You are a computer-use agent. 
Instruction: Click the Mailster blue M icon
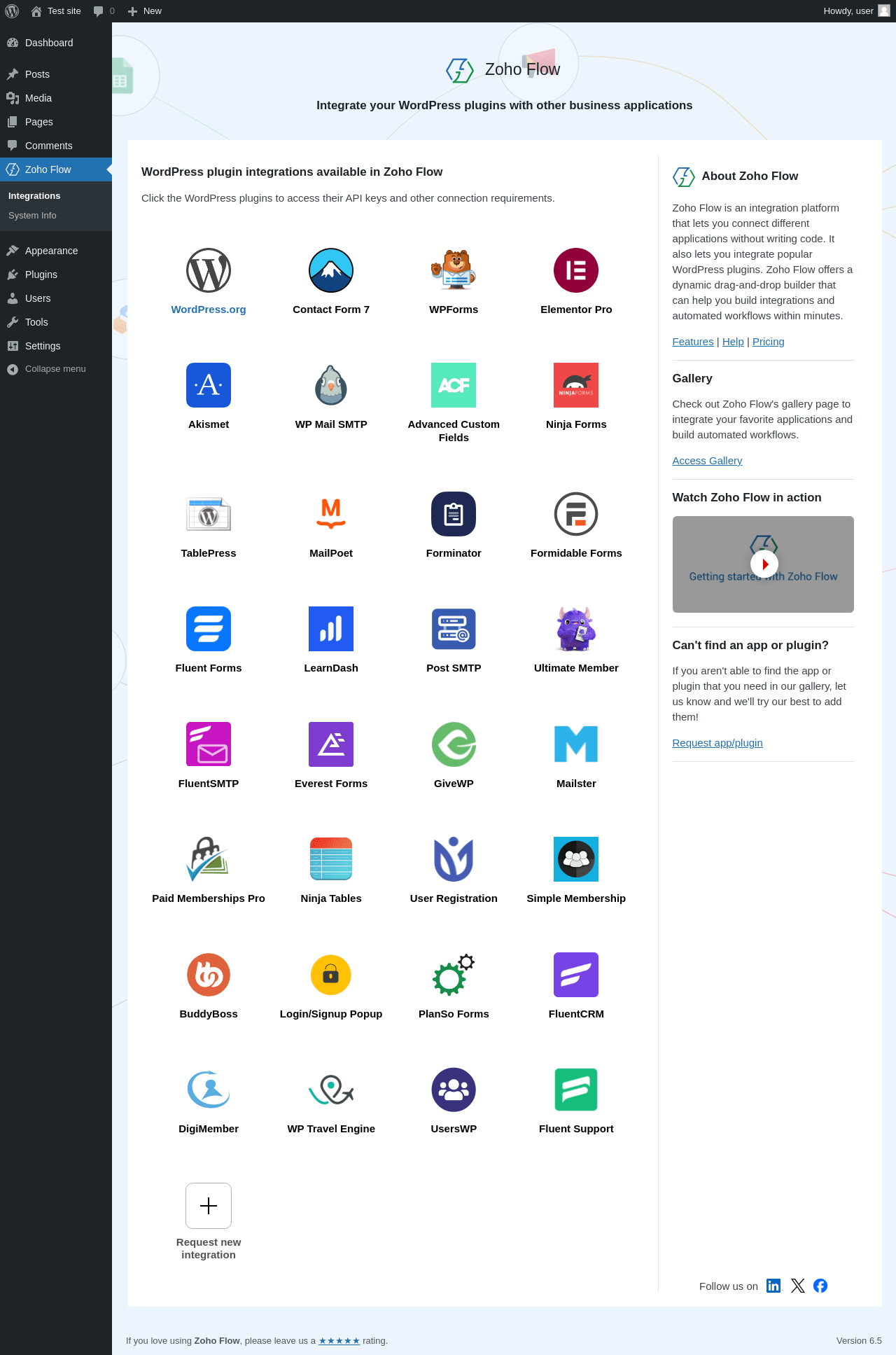coord(576,744)
